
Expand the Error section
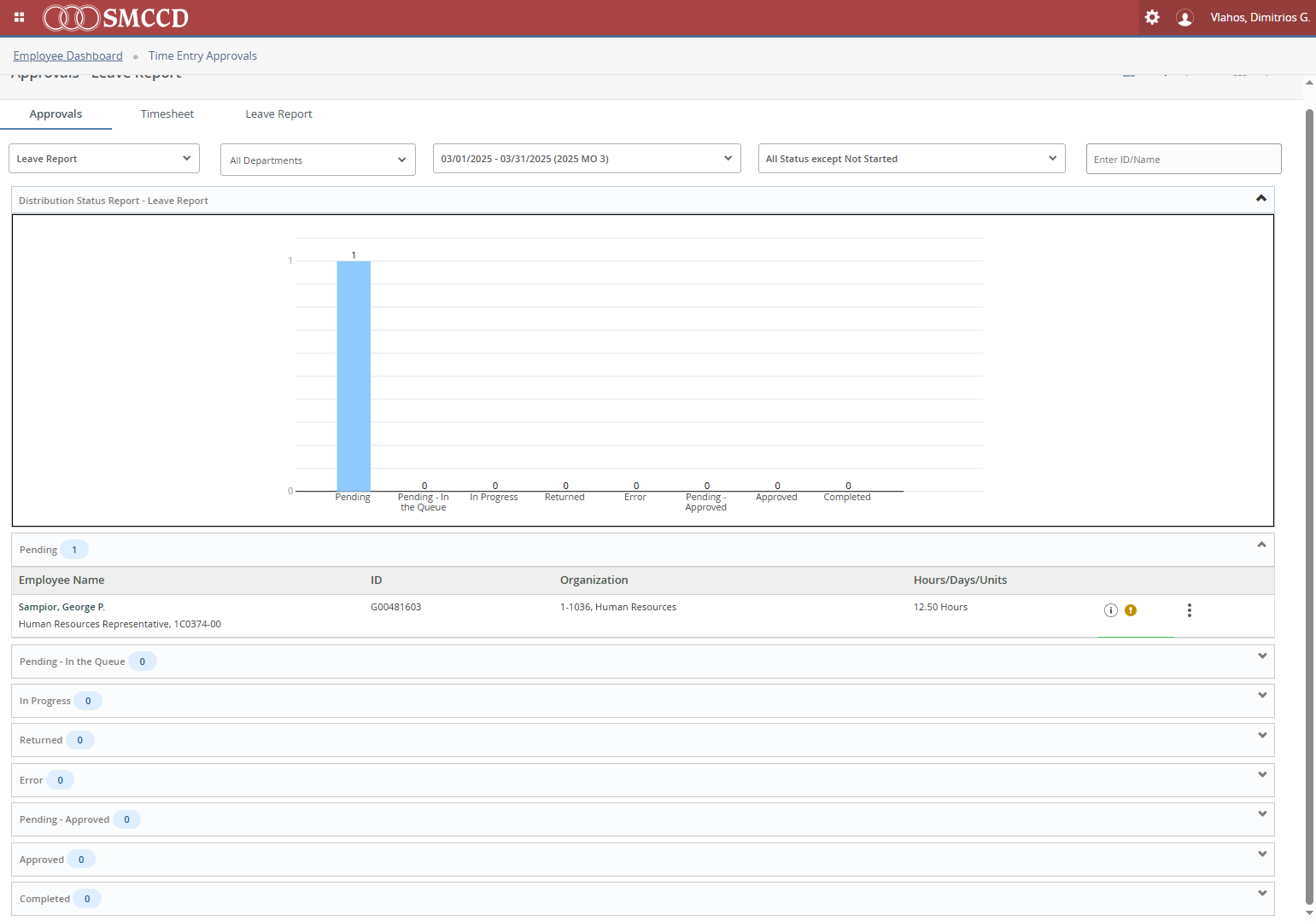pyautogui.click(x=1262, y=774)
